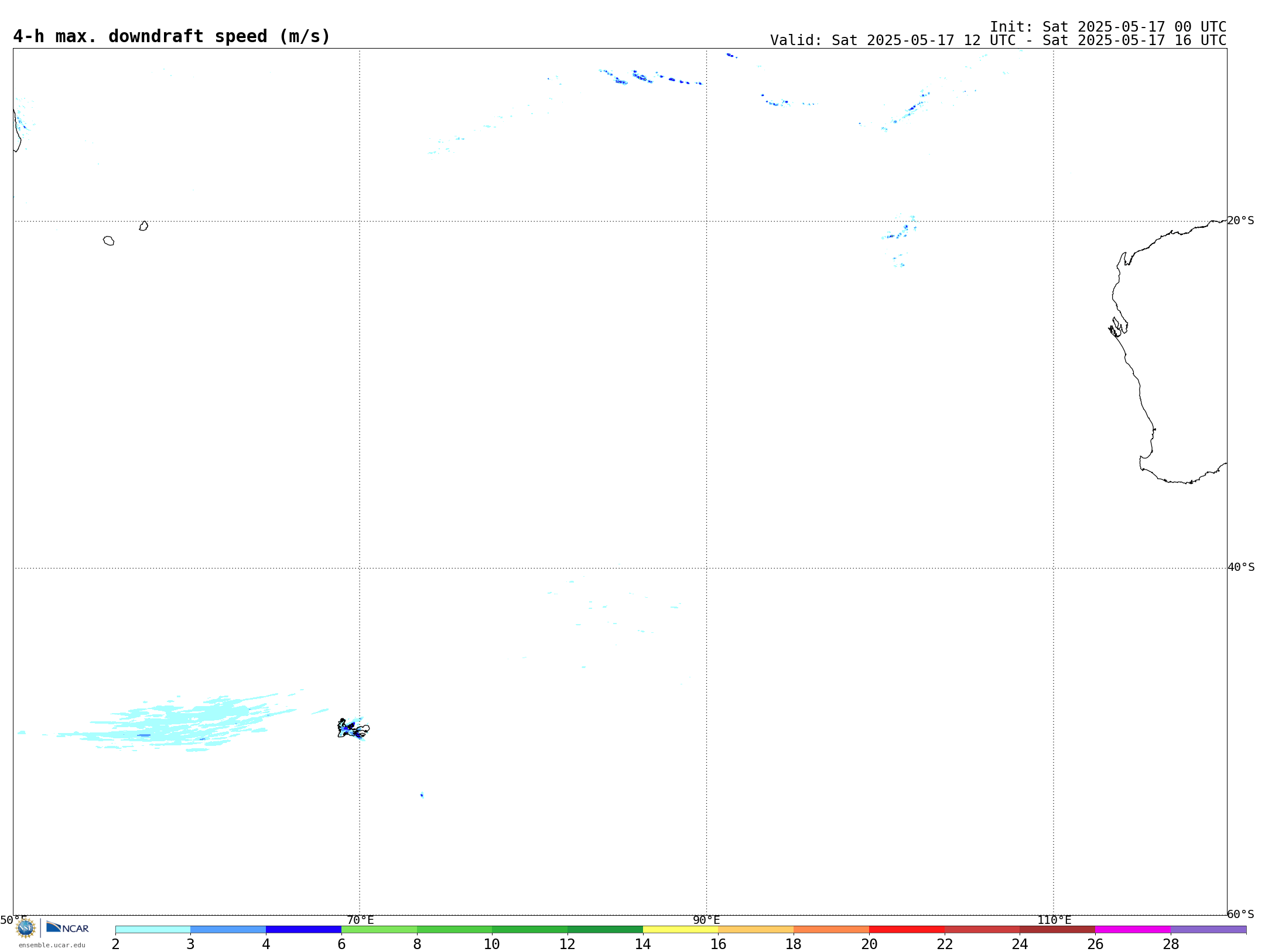The image size is (1265, 952).
Task: Click the 90°E longitude label
Action: tap(707, 920)
